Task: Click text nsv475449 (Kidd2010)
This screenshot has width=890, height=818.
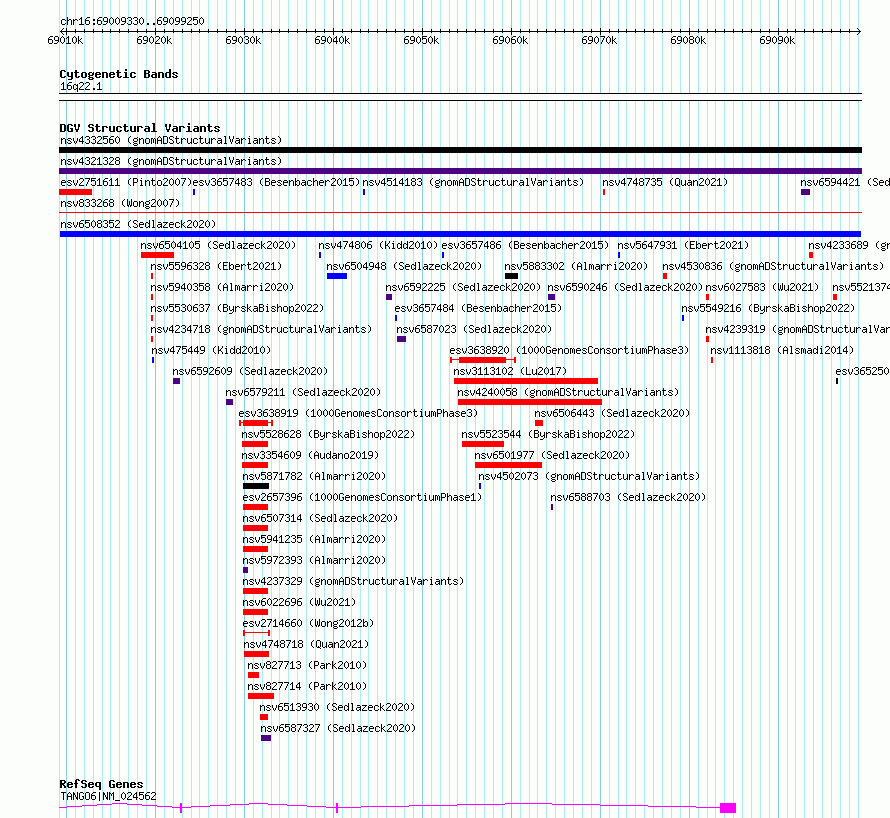Action: coord(211,350)
